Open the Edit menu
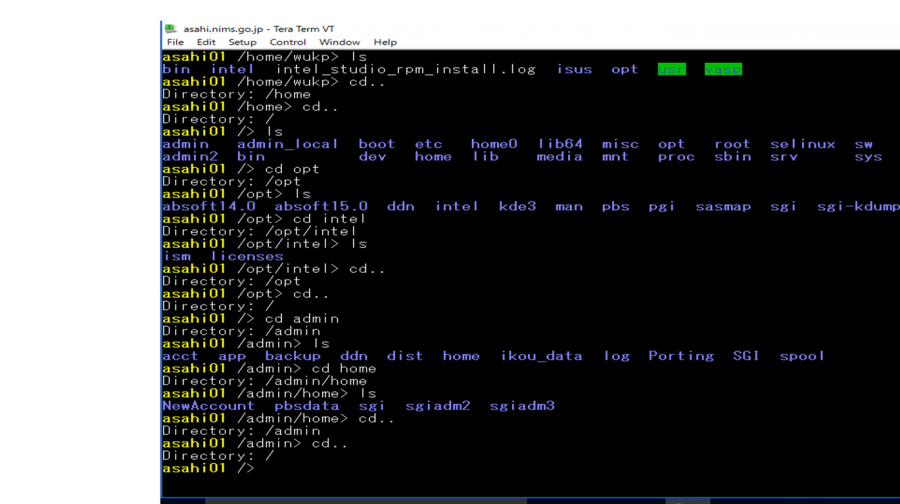The image size is (900, 504). (x=205, y=42)
